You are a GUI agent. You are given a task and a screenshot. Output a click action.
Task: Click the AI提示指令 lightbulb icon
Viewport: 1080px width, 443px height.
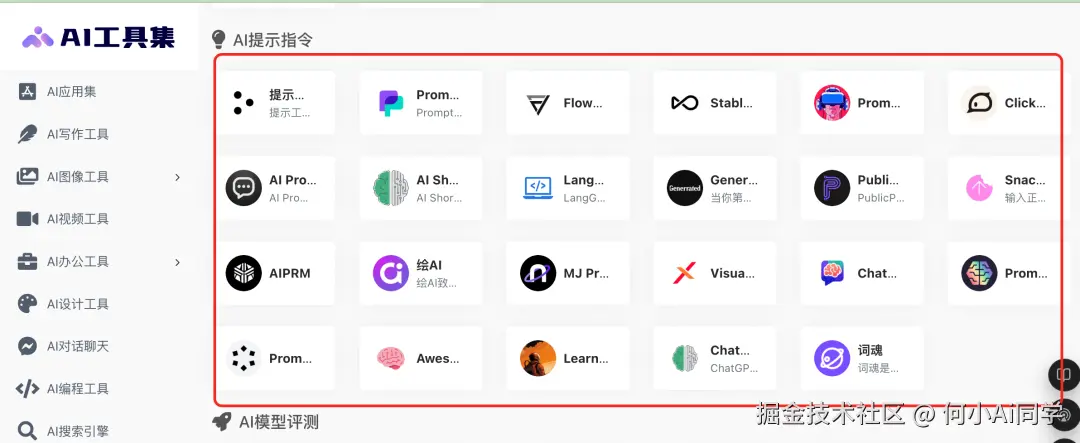click(x=218, y=39)
